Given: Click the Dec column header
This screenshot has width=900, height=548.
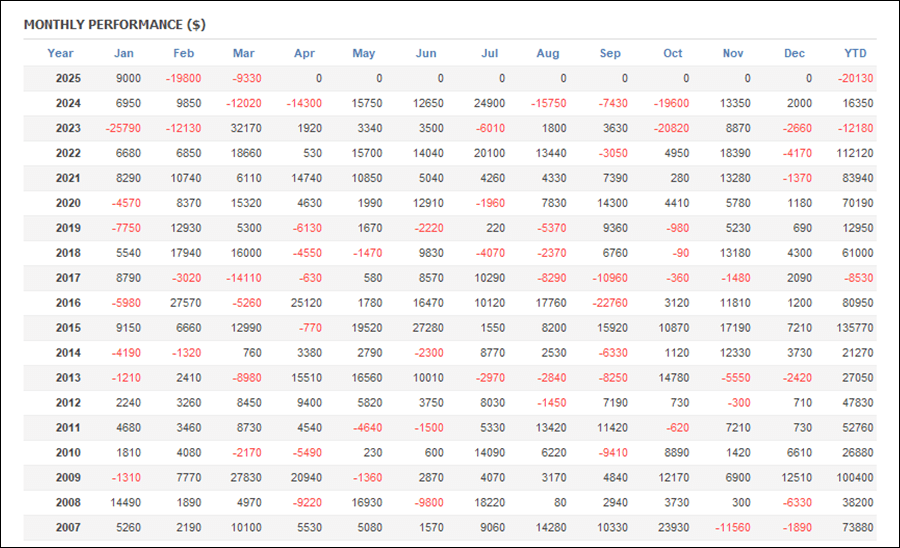Looking at the screenshot, I should click(x=794, y=53).
